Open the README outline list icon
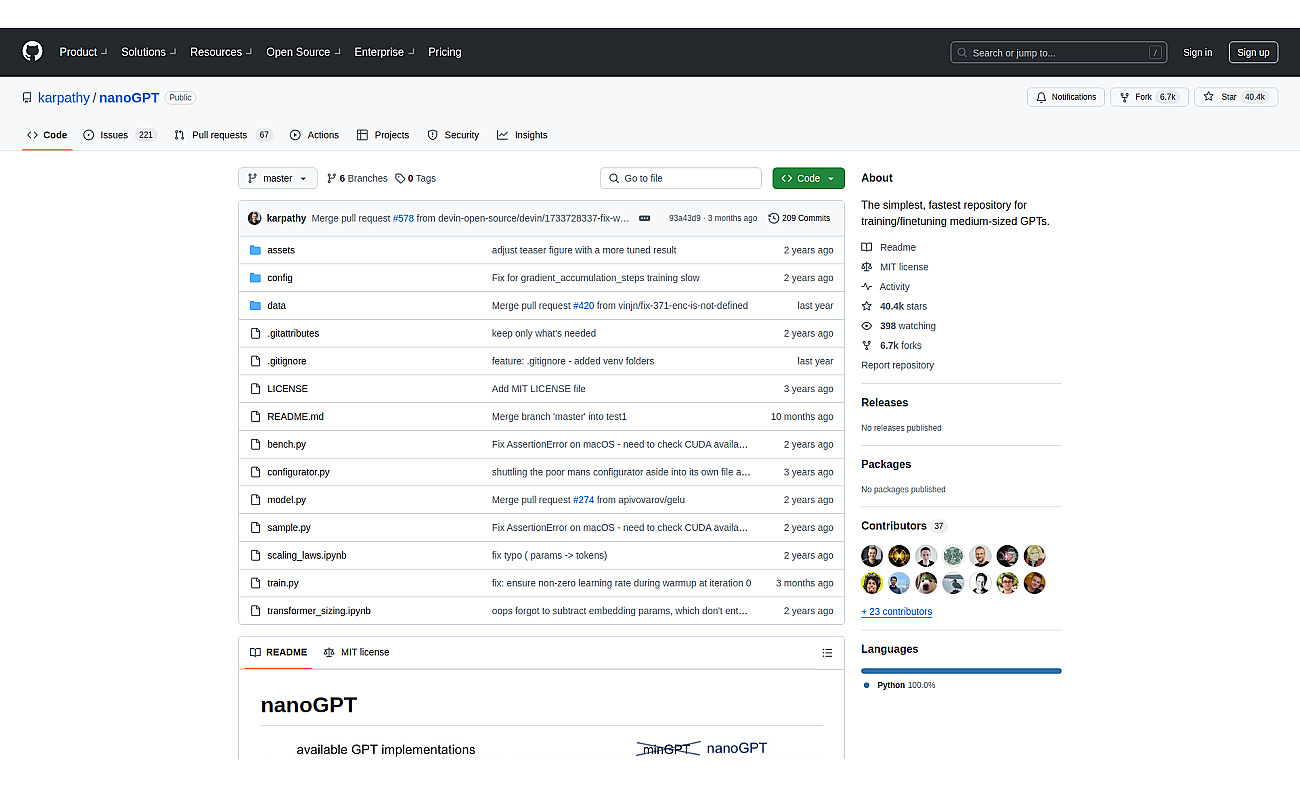This screenshot has width=1300, height=788. [x=827, y=653]
